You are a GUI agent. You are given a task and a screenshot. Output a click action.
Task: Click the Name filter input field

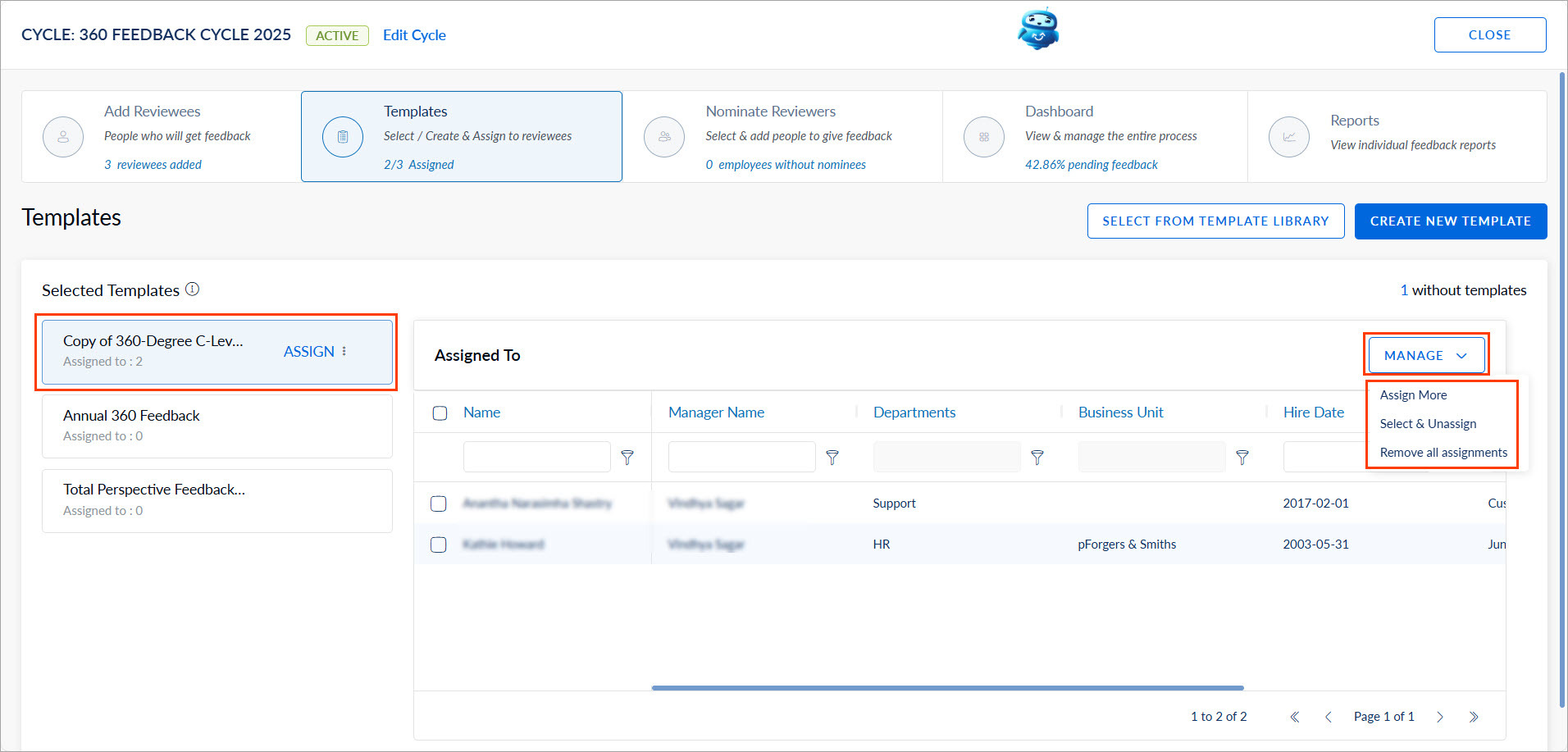coord(536,457)
